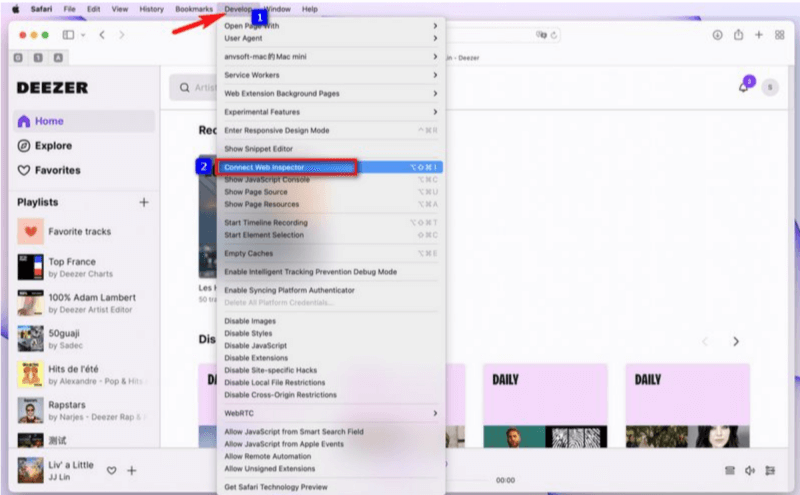This screenshot has height=495, width=800.
Task: Click the Safari downloads icon
Action: [717, 35]
